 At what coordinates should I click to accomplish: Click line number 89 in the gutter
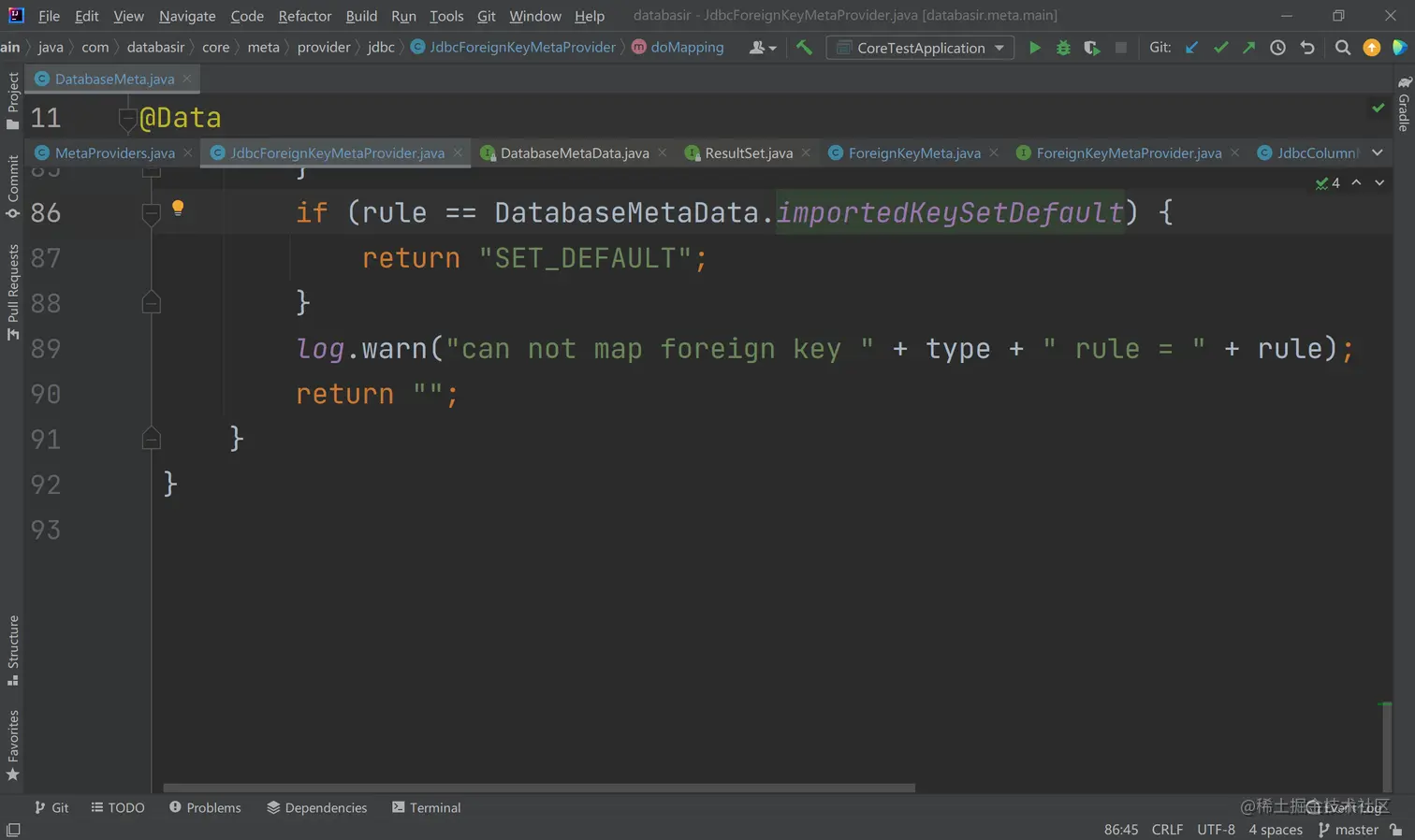[x=46, y=349]
